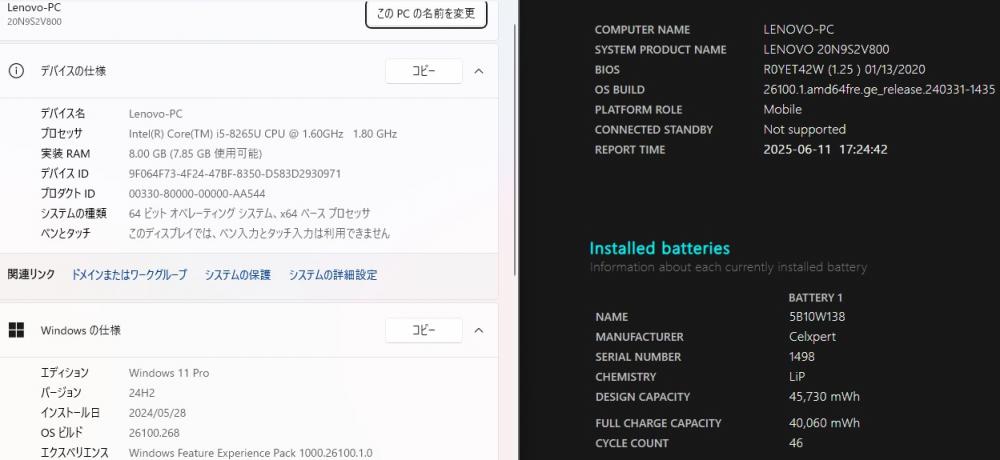The height and width of the screenshot is (460, 1000).
Task: Select CONNECTED STANDBY value Not supported
Action: tap(804, 130)
